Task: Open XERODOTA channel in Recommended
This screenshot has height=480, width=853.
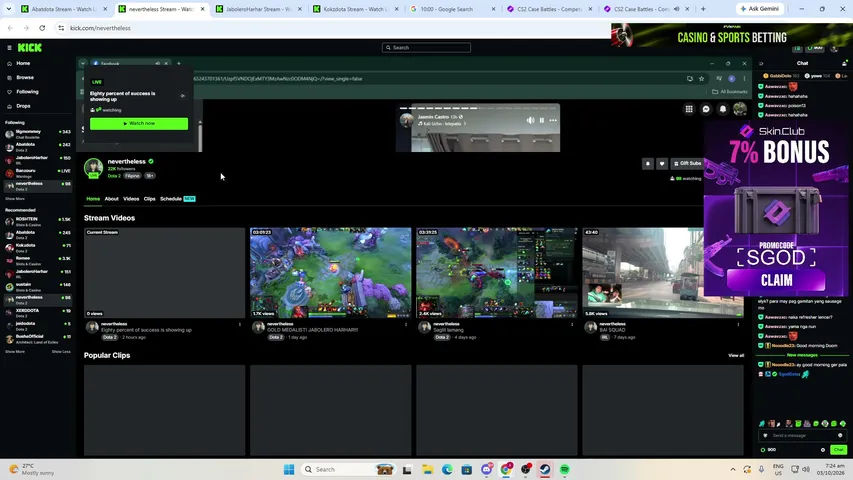Action: (x=38, y=312)
